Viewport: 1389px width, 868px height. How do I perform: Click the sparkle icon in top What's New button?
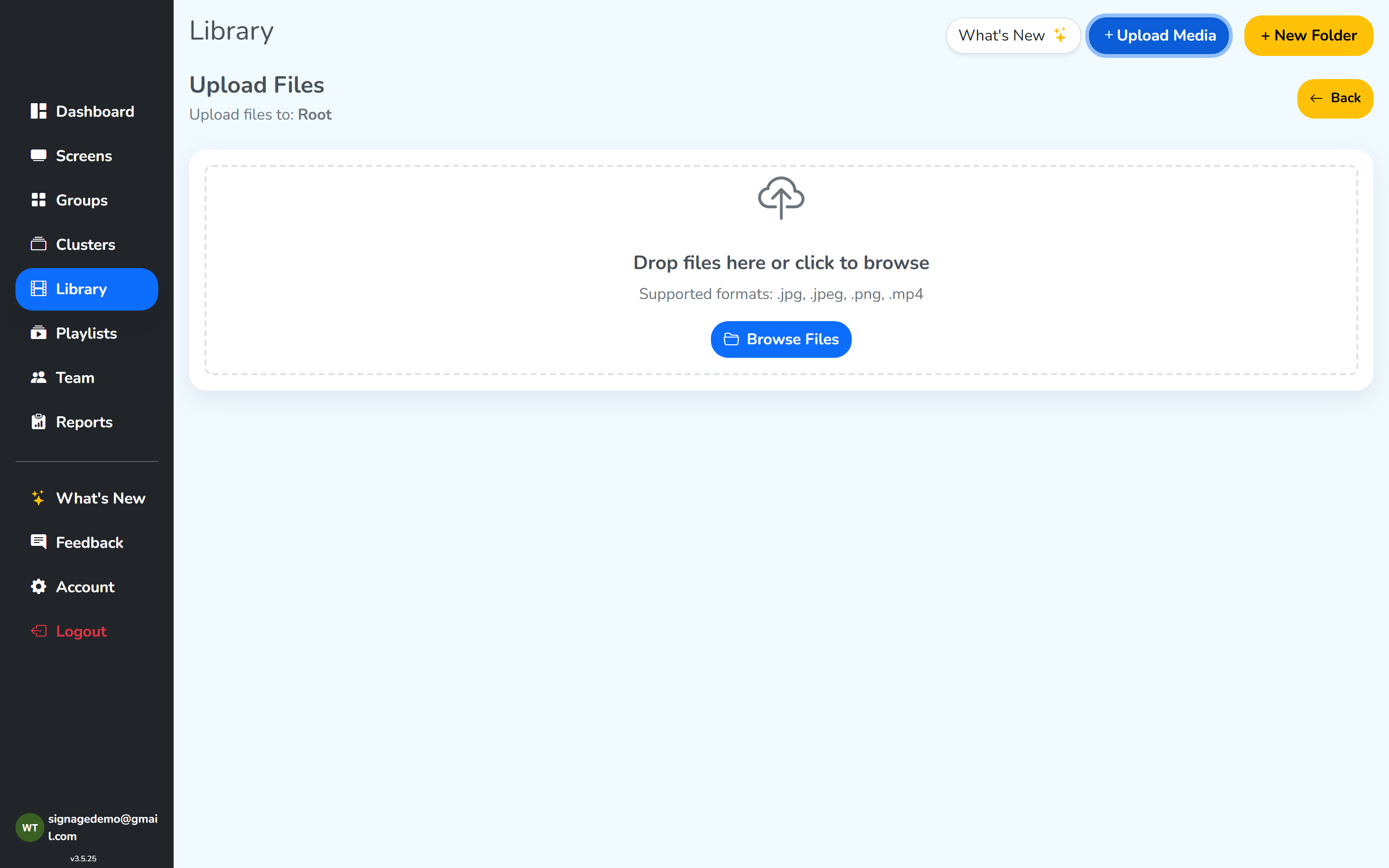(x=1060, y=35)
